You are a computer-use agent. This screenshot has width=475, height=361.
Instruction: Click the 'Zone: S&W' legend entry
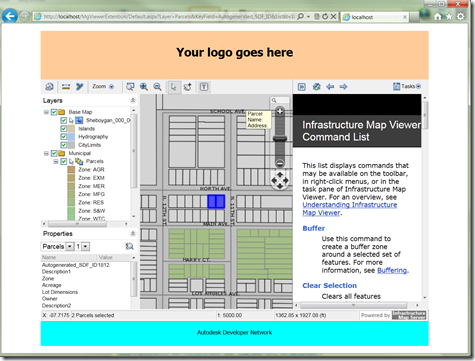[x=92, y=211]
